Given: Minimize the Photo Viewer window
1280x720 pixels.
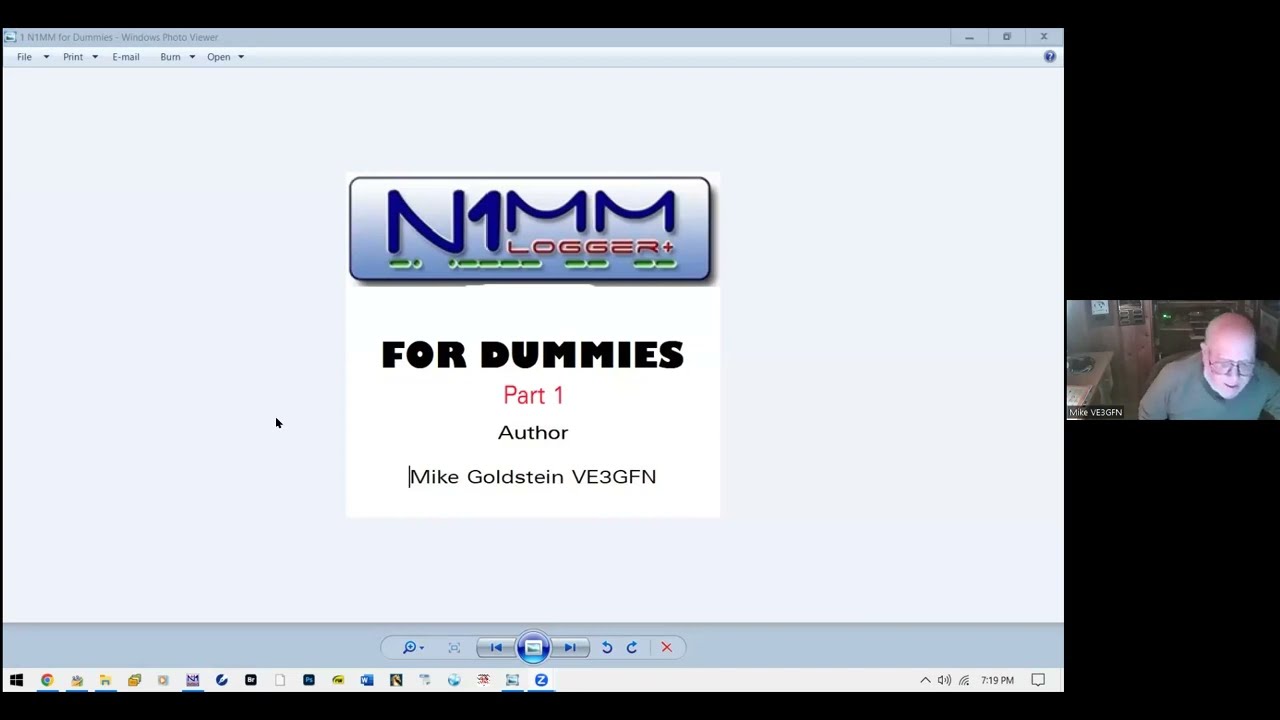Looking at the screenshot, I should tap(969, 37).
